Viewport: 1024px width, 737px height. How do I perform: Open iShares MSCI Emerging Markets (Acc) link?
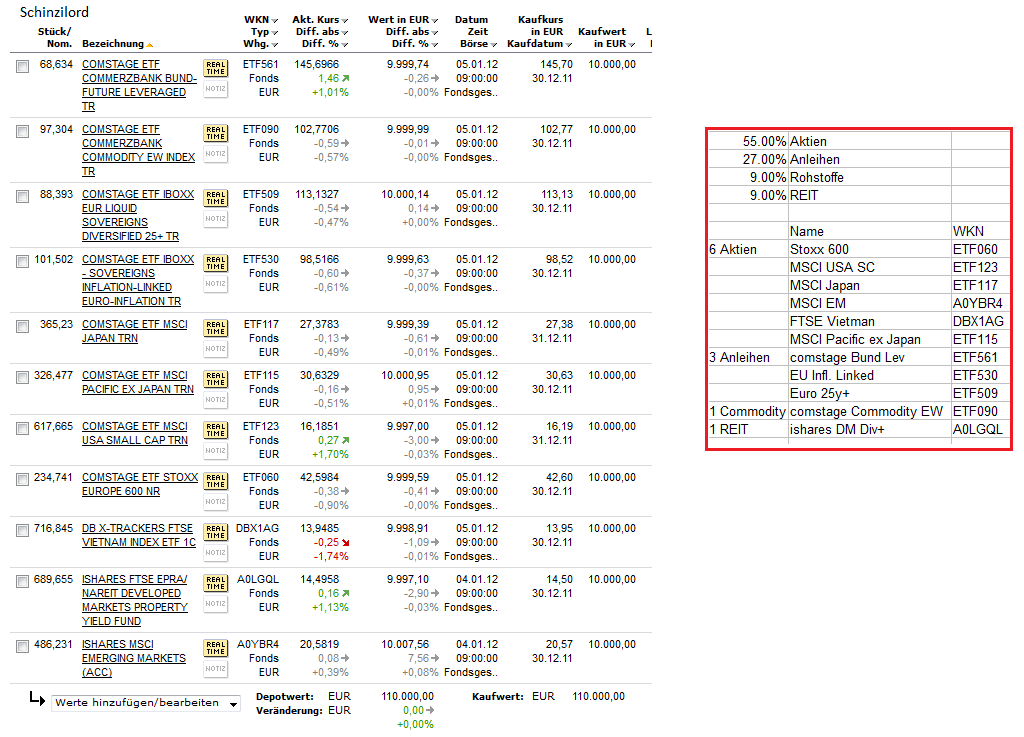coord(134,658)
